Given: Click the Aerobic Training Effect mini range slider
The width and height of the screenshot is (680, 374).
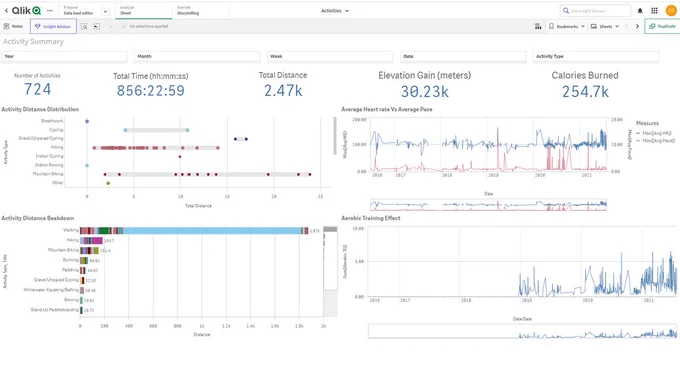Looking at the screenshot, I should (522, 331).
